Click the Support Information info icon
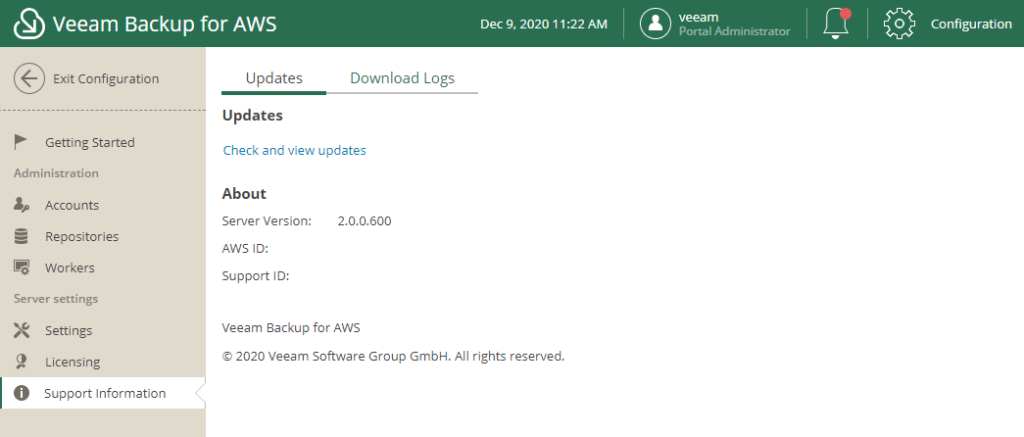The height and width of the screenshot is (437, 1024). click(x=22, y=393)
